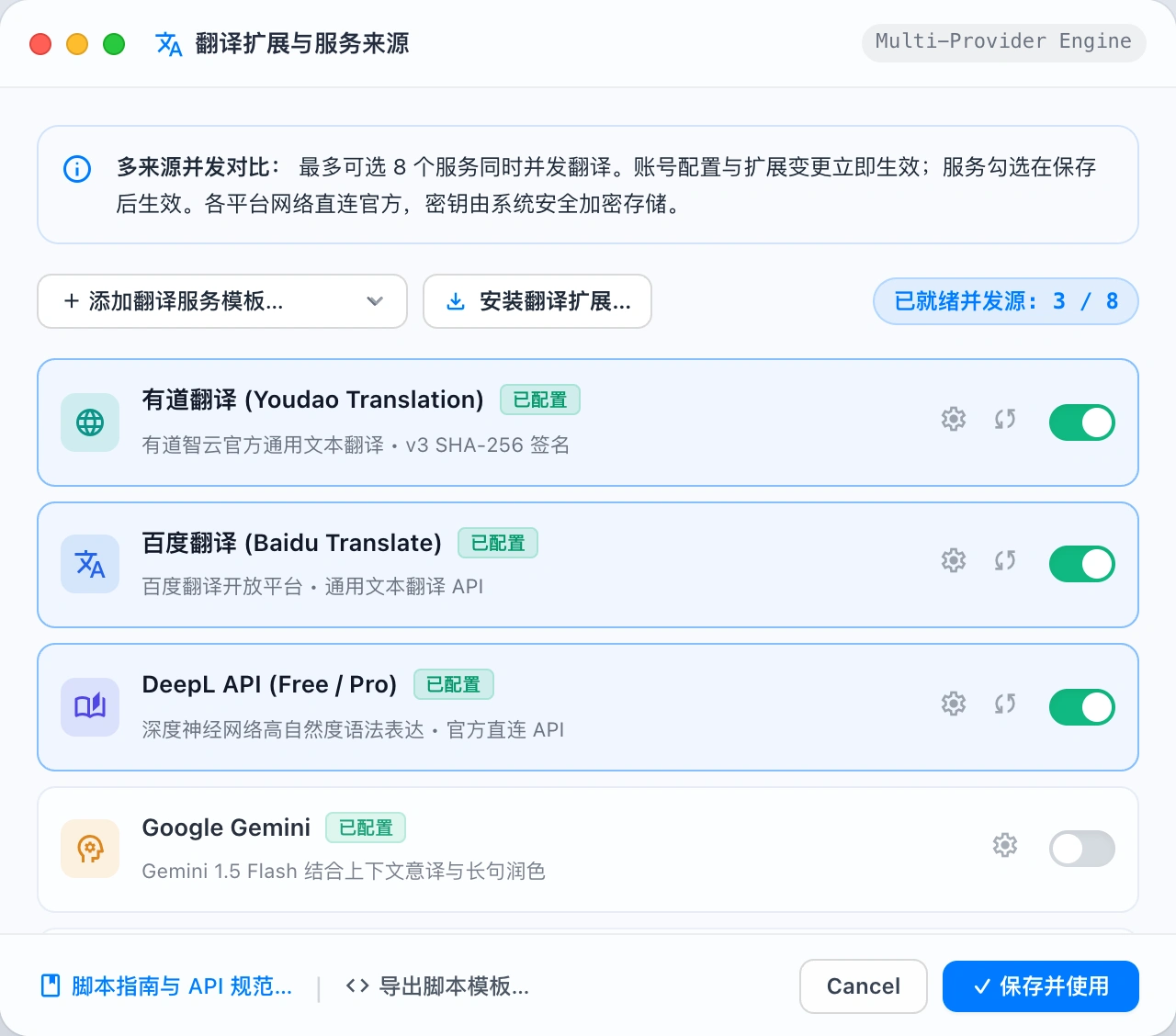Click the Gemini 1.5 Flash description text
Screen dimensions: 1176x1036
pyautogui.click(x=344, y=871)
